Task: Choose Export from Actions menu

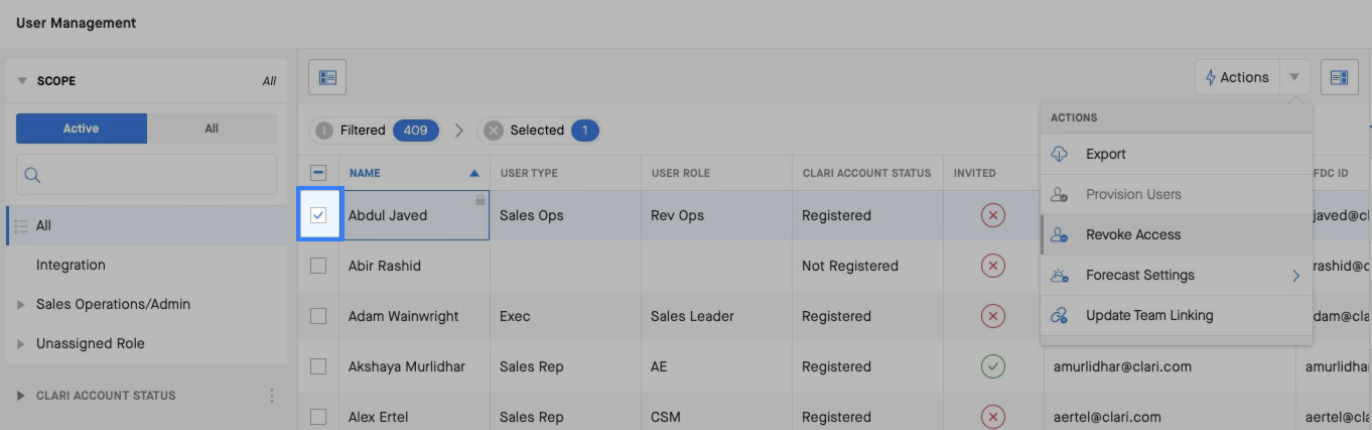Action: coord(1176,154)
